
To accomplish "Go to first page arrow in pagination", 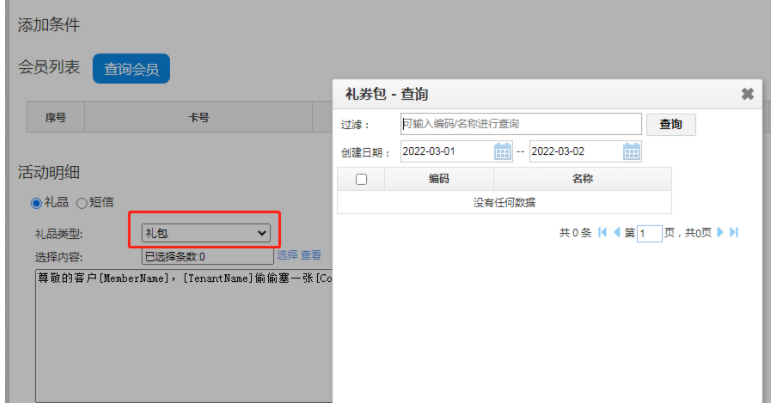I will coord(602,232).
